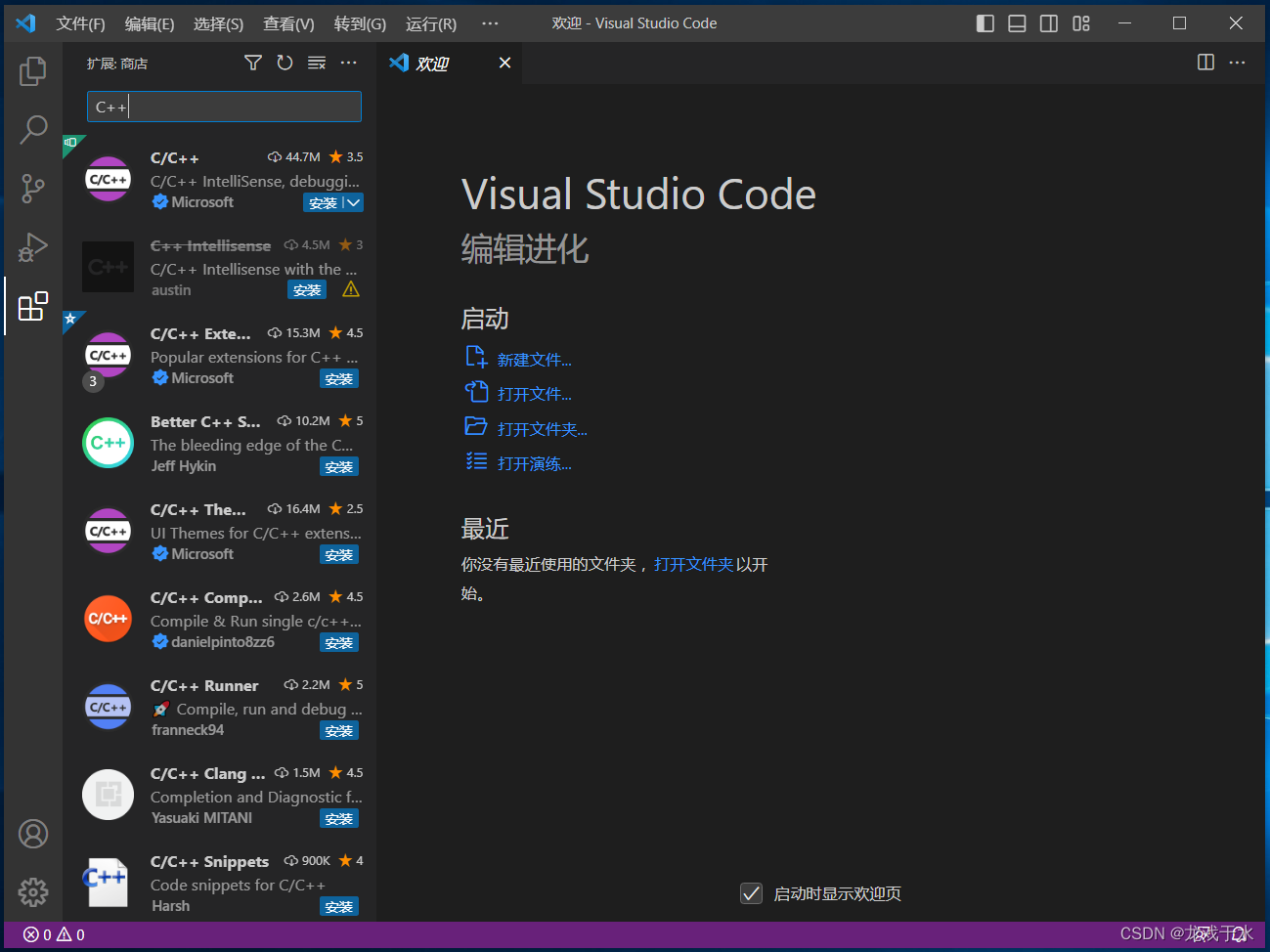Clear extension search results icon
This screenshot has height=952, width=1270.
coord(317,63)
